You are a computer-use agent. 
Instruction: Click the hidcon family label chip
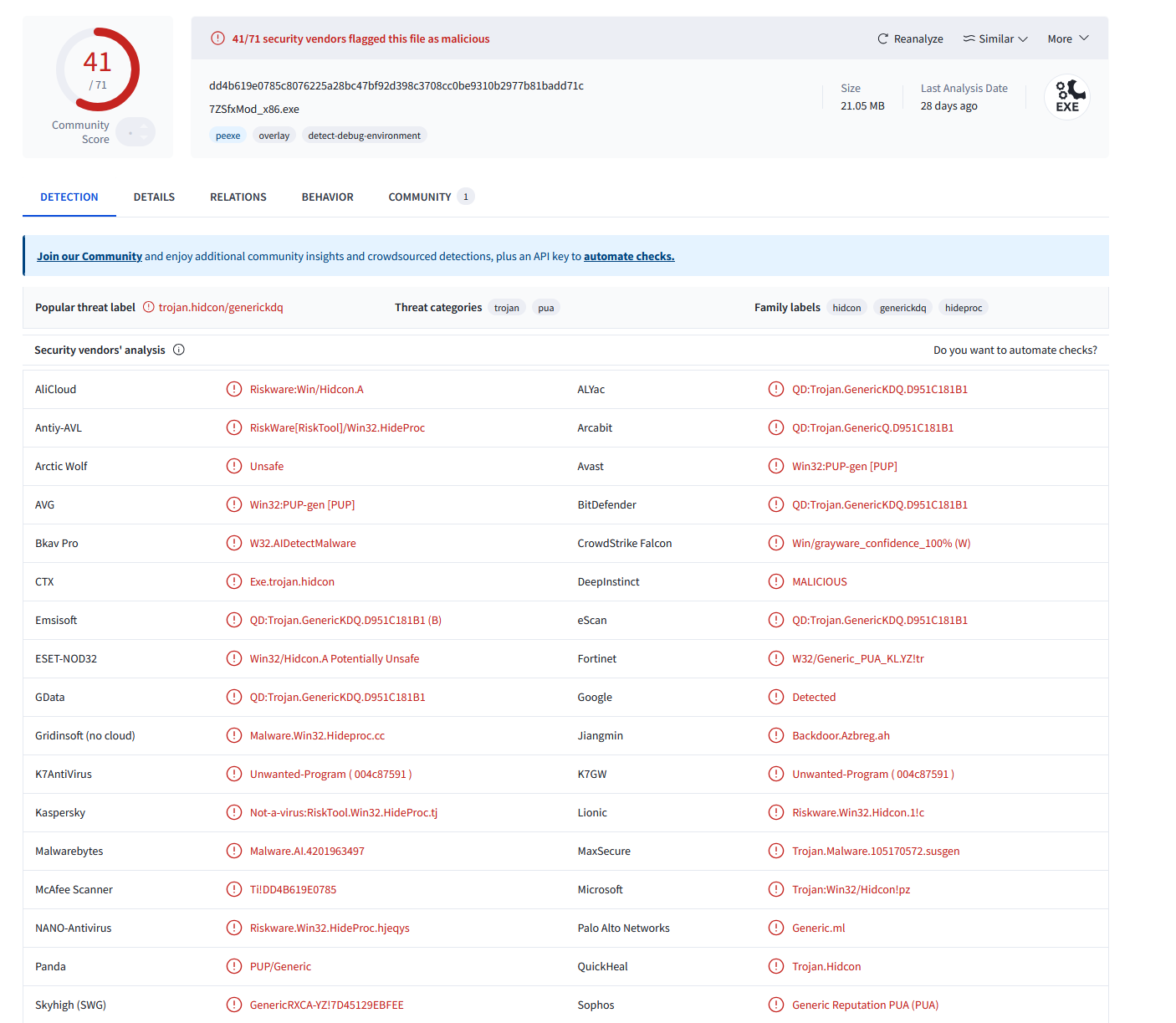[846, 308]
